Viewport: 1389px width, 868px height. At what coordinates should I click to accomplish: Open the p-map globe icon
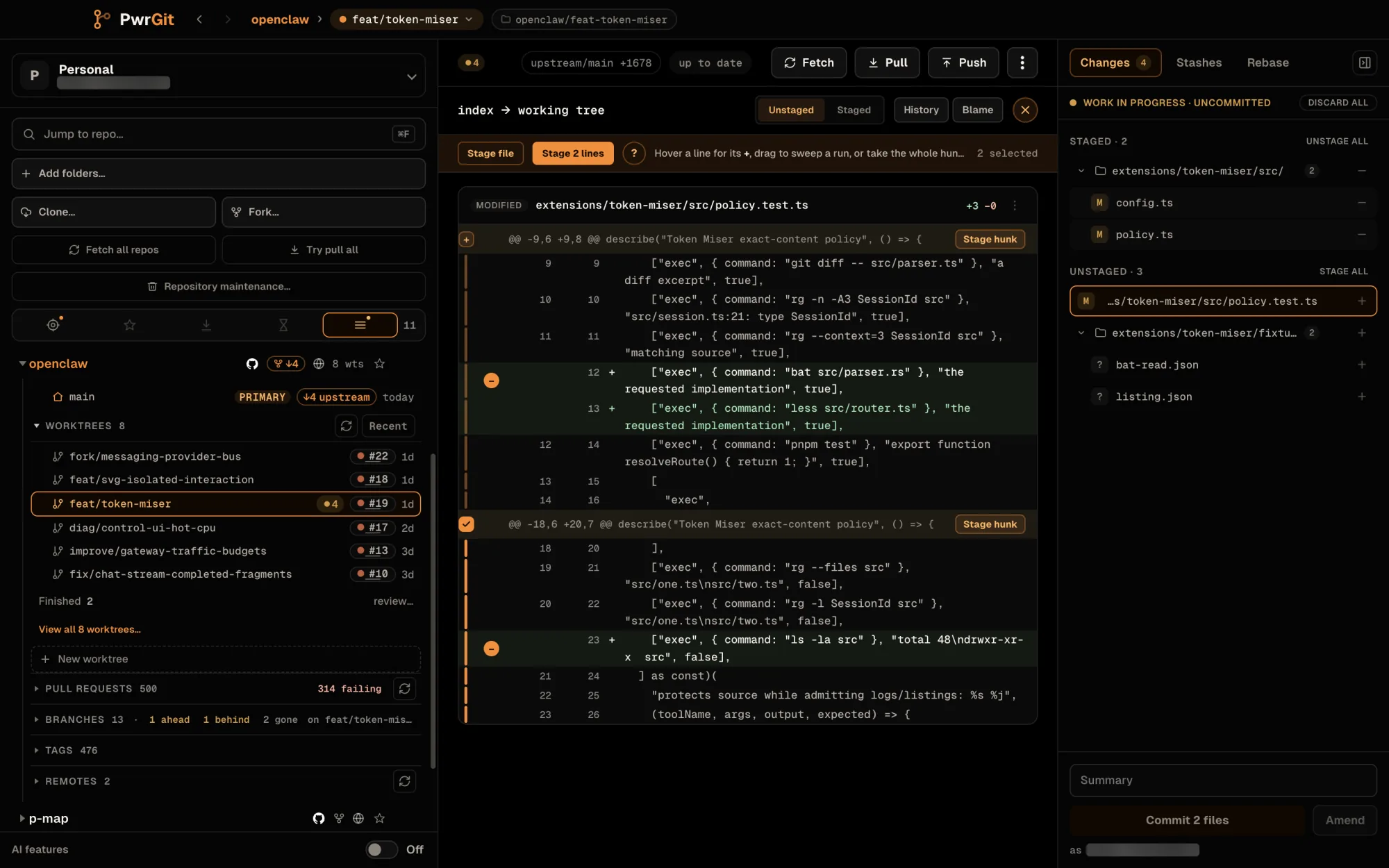(x=358, y=818)
